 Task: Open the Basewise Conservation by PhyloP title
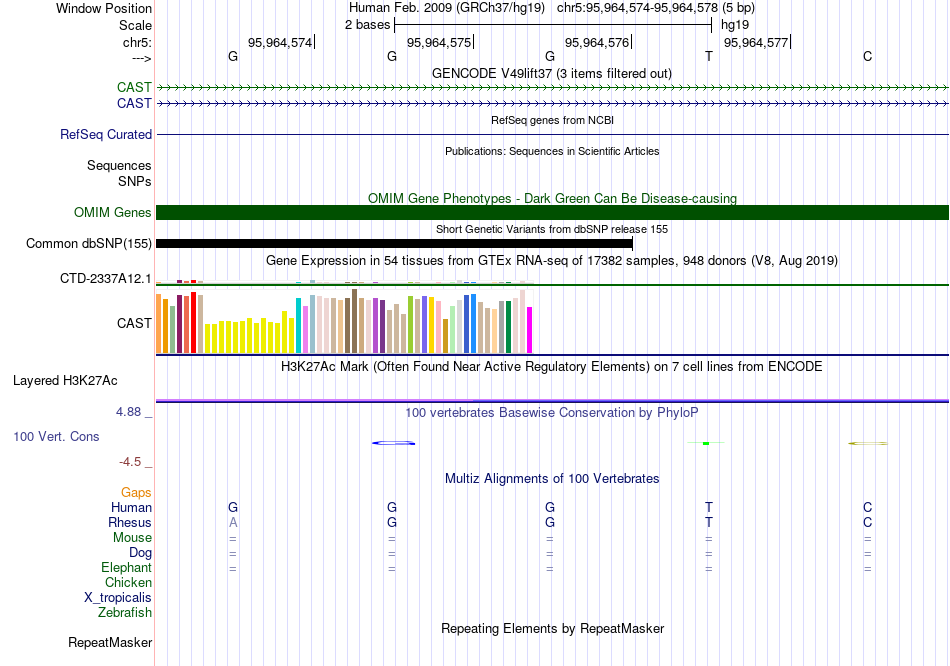click(x=552, y=413)
